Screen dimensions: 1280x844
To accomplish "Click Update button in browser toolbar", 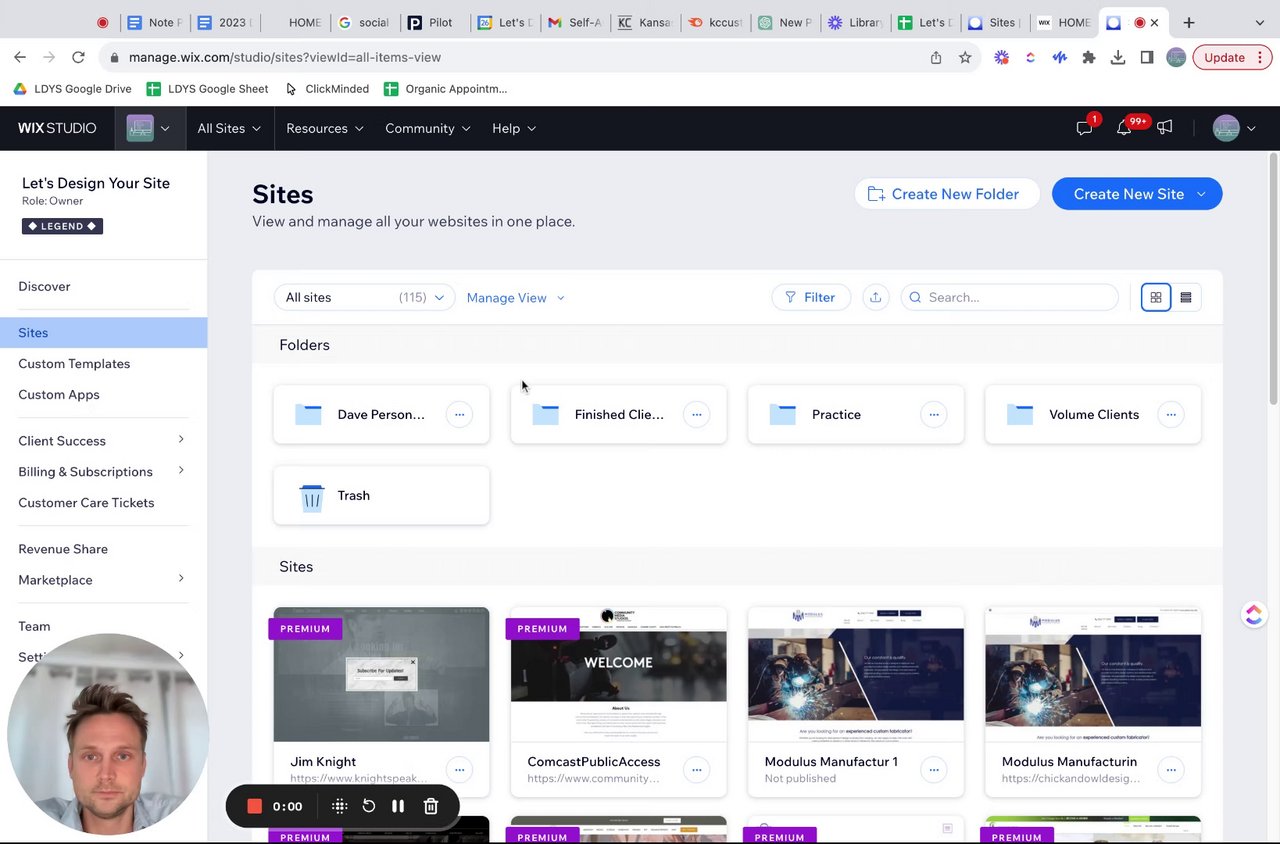I will click(x=1233, y=57).
